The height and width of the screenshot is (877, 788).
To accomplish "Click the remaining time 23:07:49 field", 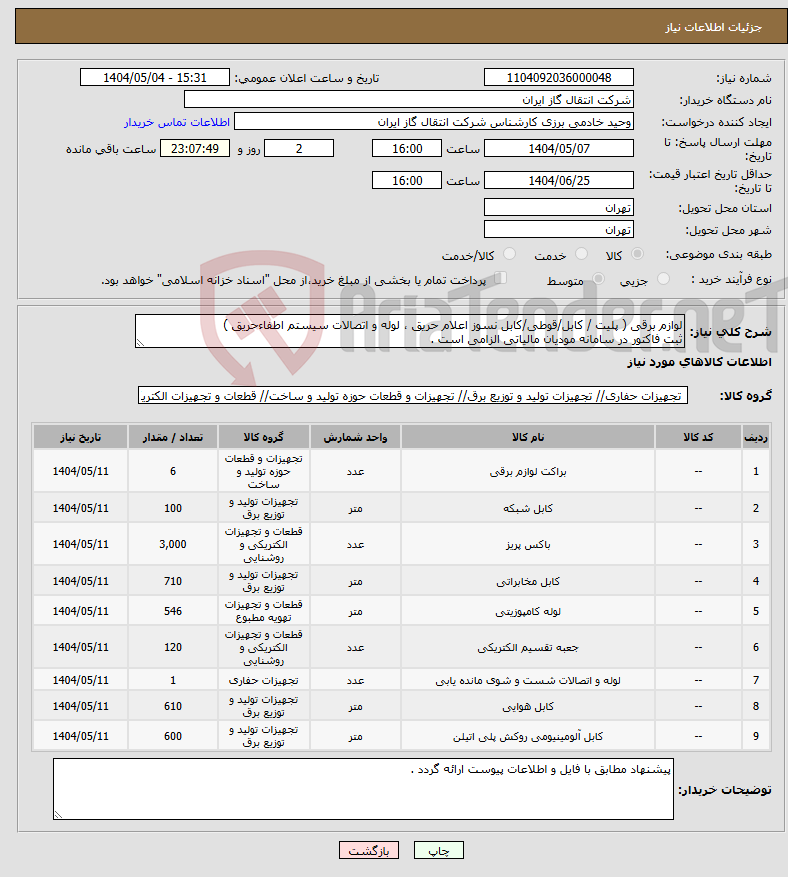I will [x=195, y=149].
